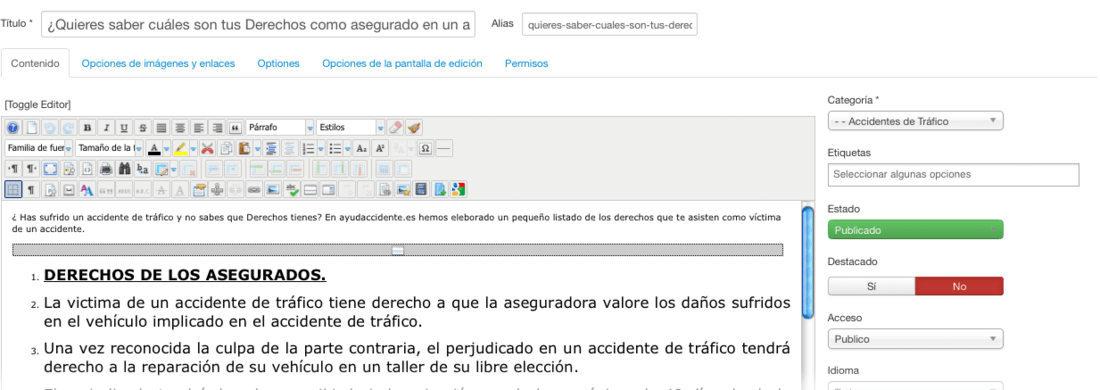Open the Párrafo format dropdown
Image resolution: width=1100 pixels, height=390 pixels.
[280, 128]
